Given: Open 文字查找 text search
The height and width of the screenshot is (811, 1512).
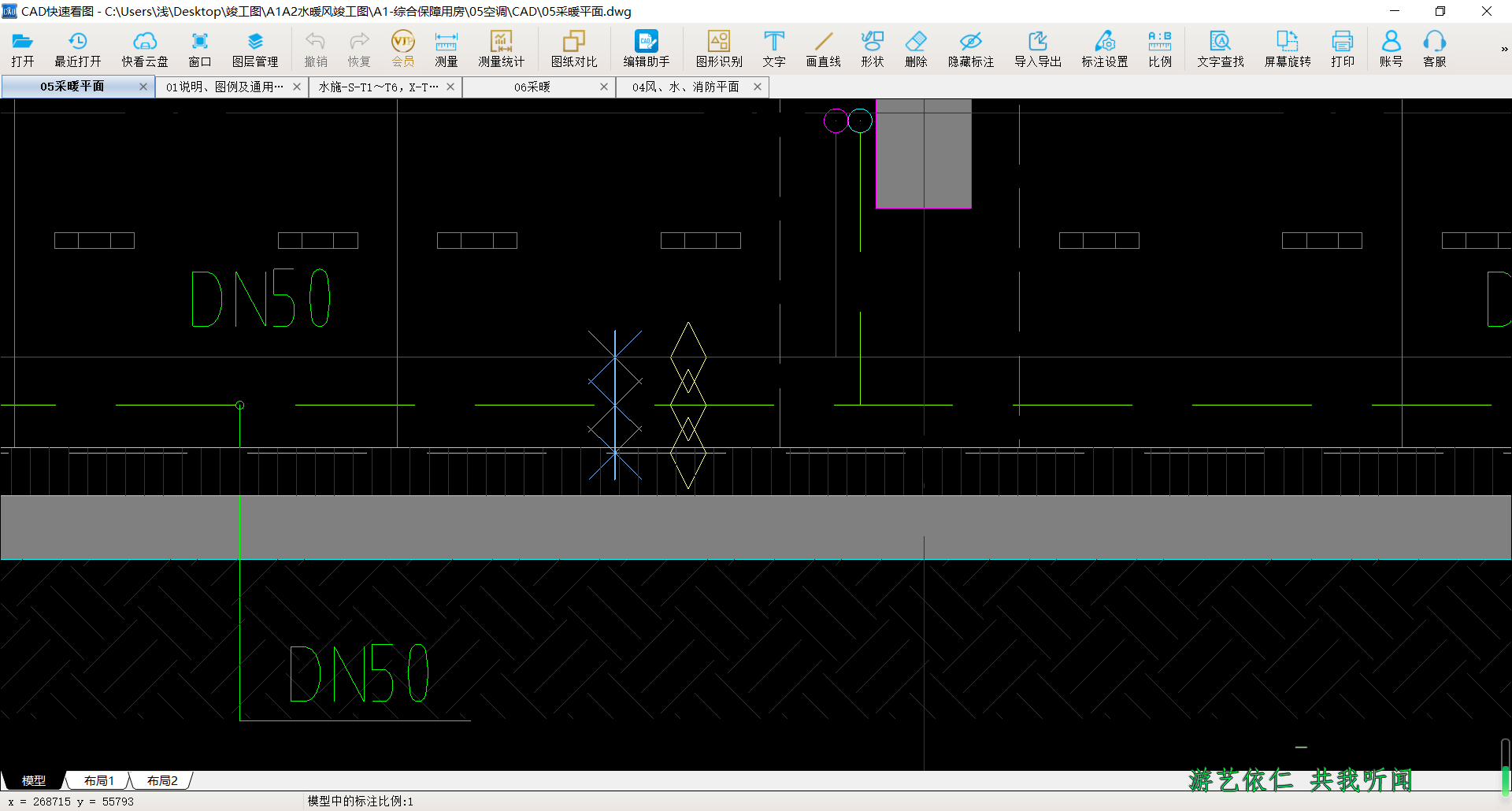Looking at the screenshot, I should coord(1221,49).
